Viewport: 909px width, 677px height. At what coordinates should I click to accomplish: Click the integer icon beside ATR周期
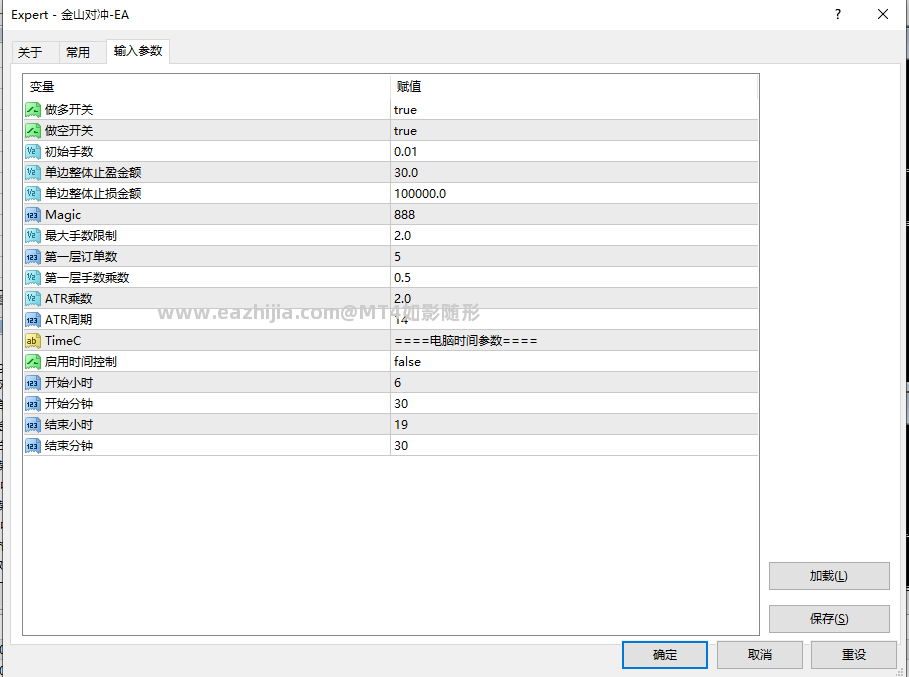33,319
